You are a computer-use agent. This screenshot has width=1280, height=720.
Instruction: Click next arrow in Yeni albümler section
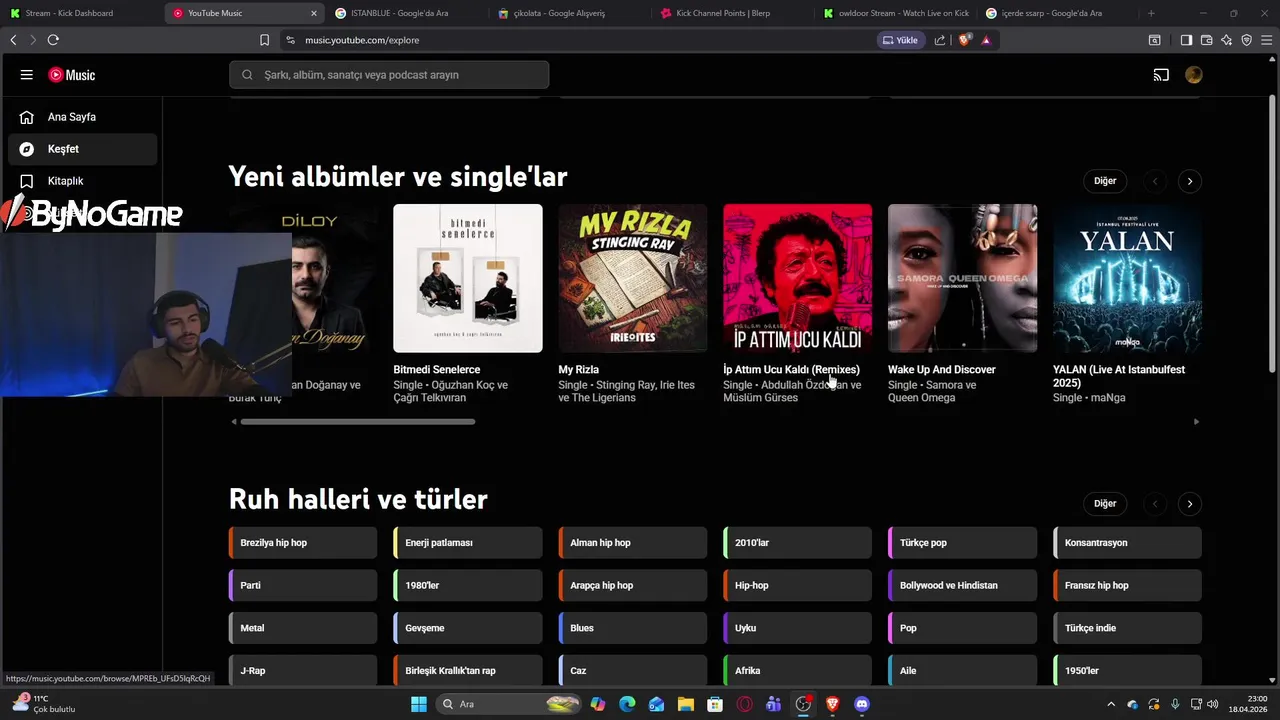(1189, 181)
